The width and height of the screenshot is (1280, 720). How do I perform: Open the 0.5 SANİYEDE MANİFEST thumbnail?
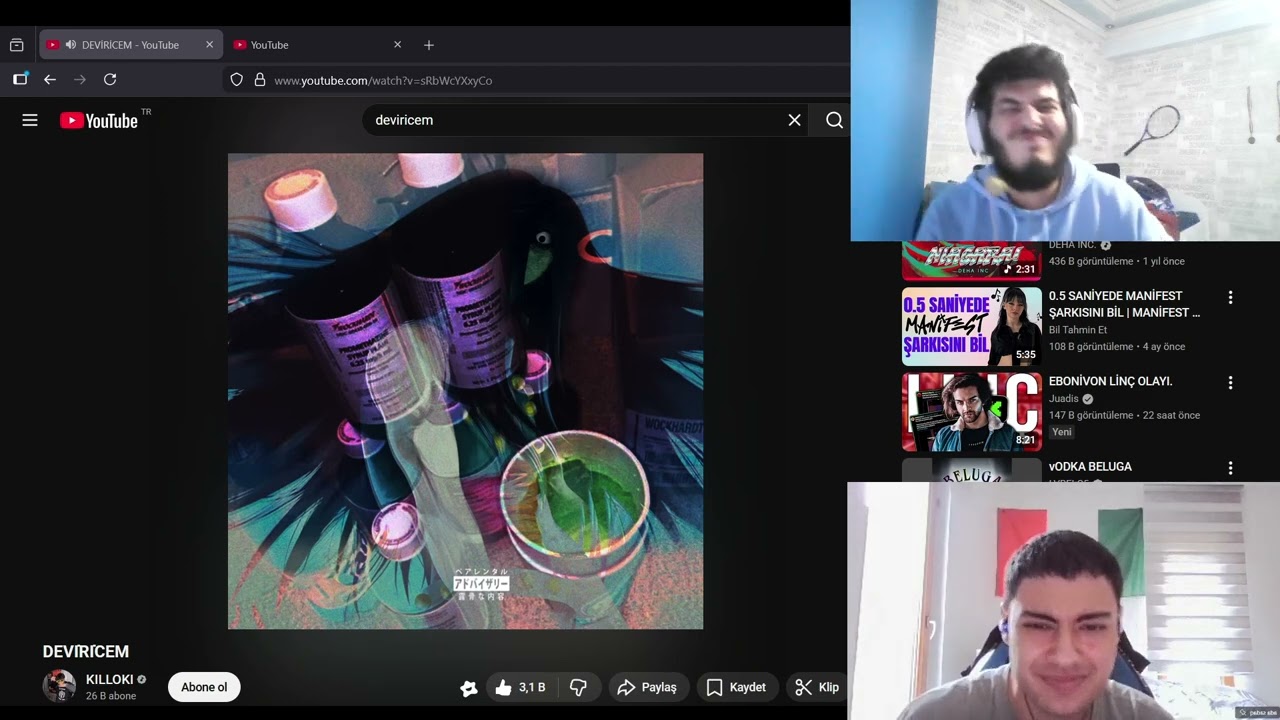click(x=971, y=327)
